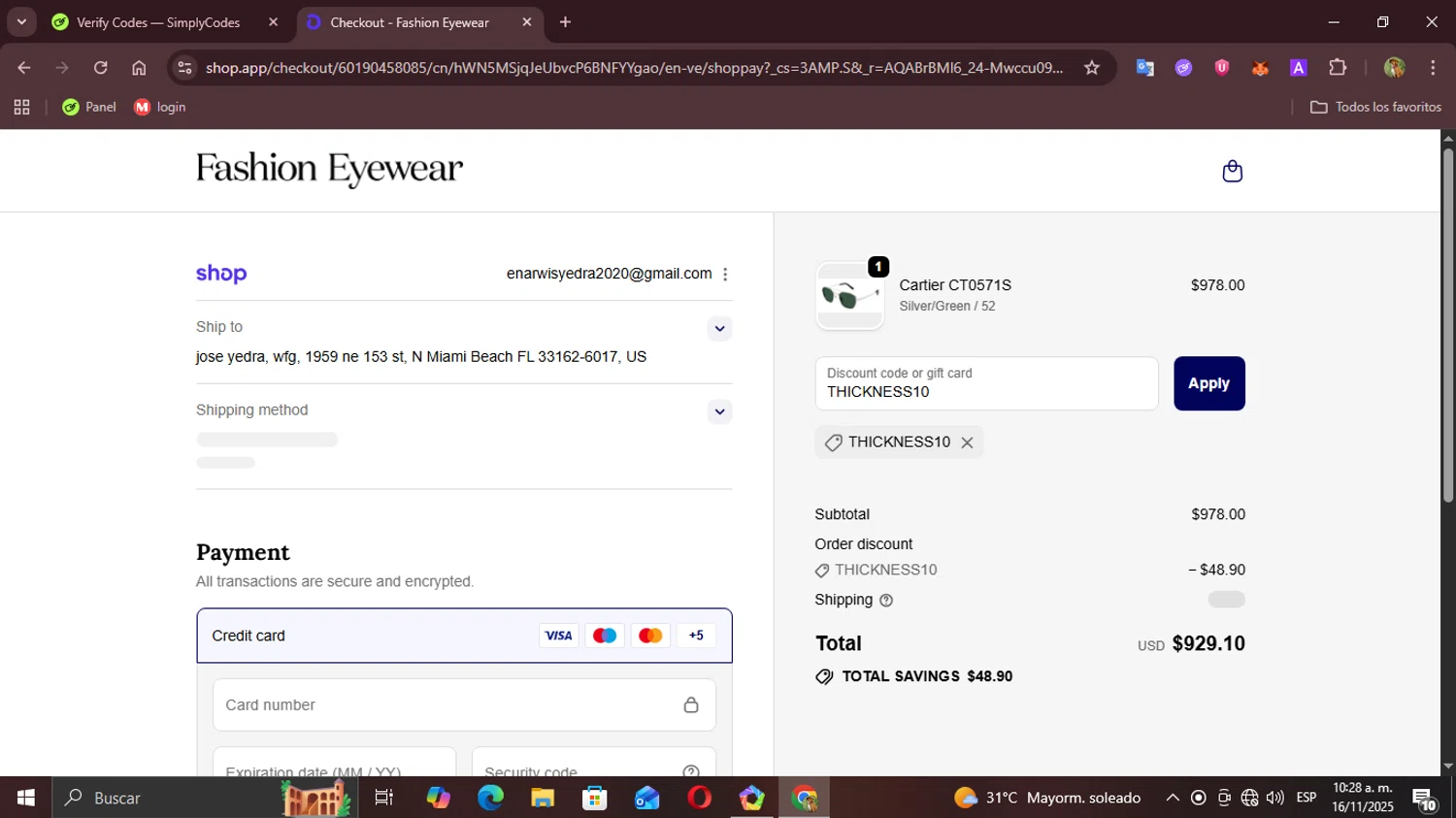Click the email enarwisyedra2020@gmail.com
This screenshot has height=818, width=1456.
tap(609, 274)
